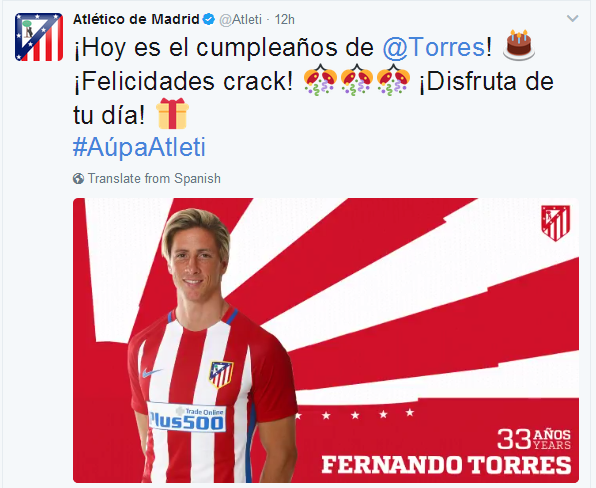
Task: Click the first confetti ball emoji
Action: pyautogui.click(x=320, y=79)
